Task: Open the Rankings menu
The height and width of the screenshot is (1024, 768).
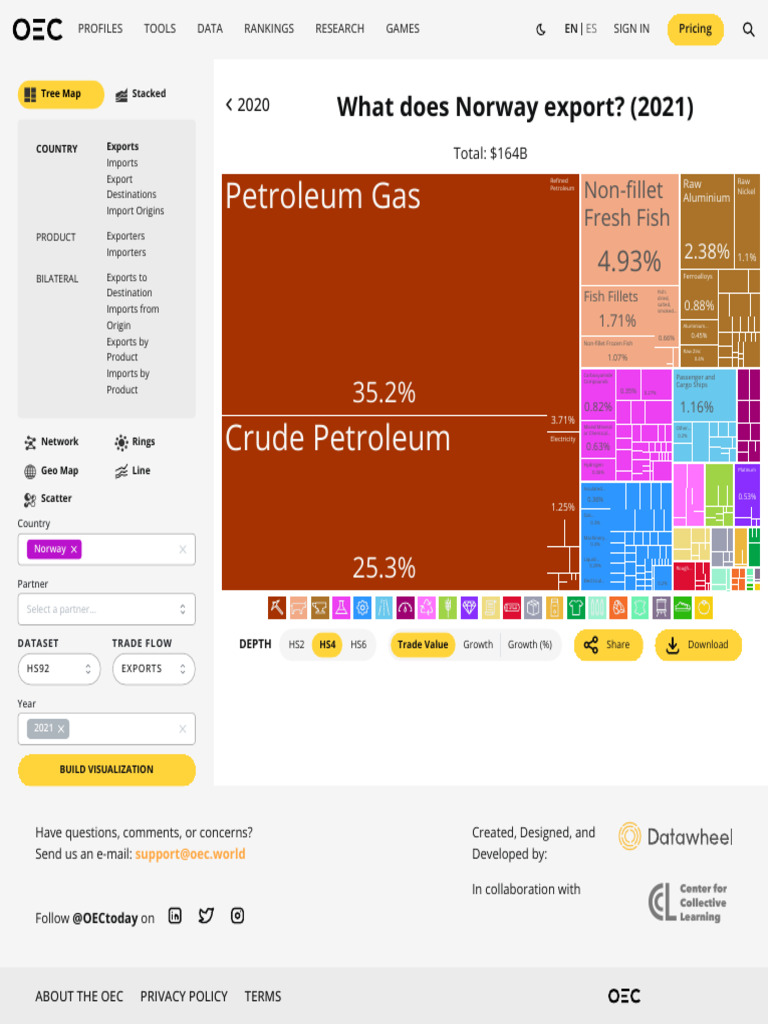Action: [x=269, y=29]
